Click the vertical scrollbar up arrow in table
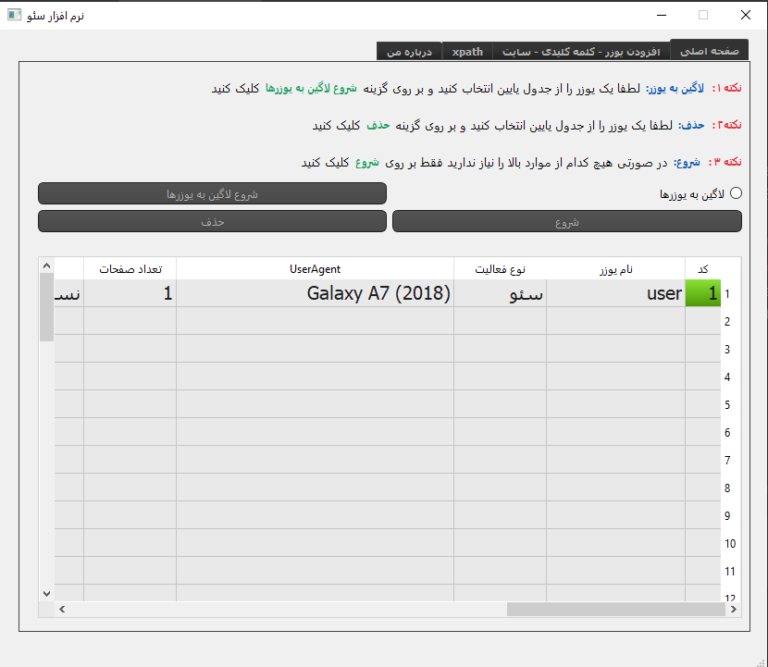Viewport: 768px width, 667px height. (46, 265)
